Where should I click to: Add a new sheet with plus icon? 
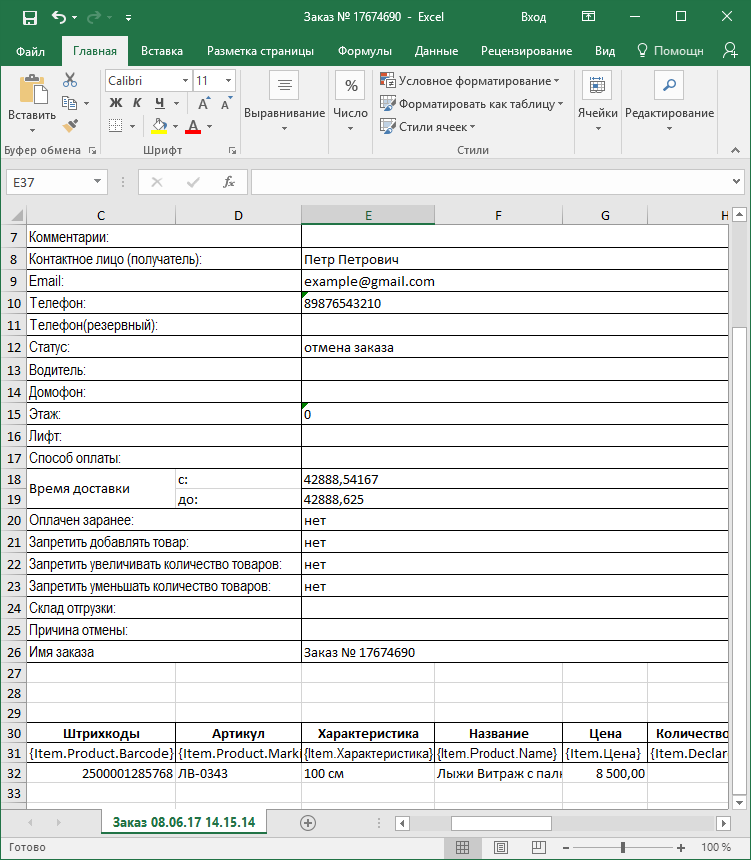308,823
